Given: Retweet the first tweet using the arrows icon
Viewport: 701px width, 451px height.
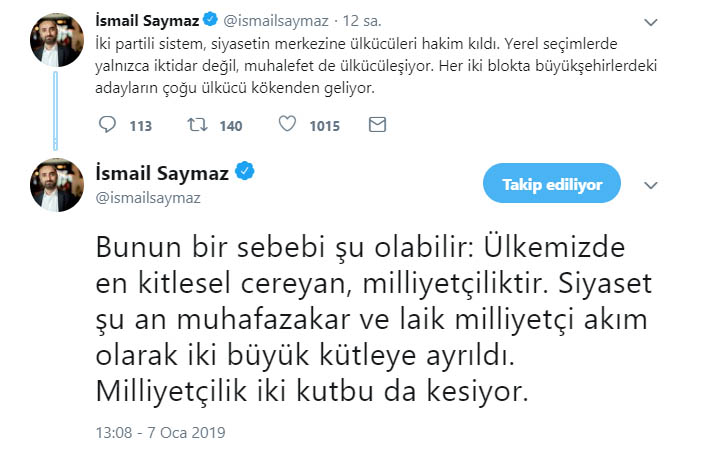Looking at the screenshot, I should point(197,126).
